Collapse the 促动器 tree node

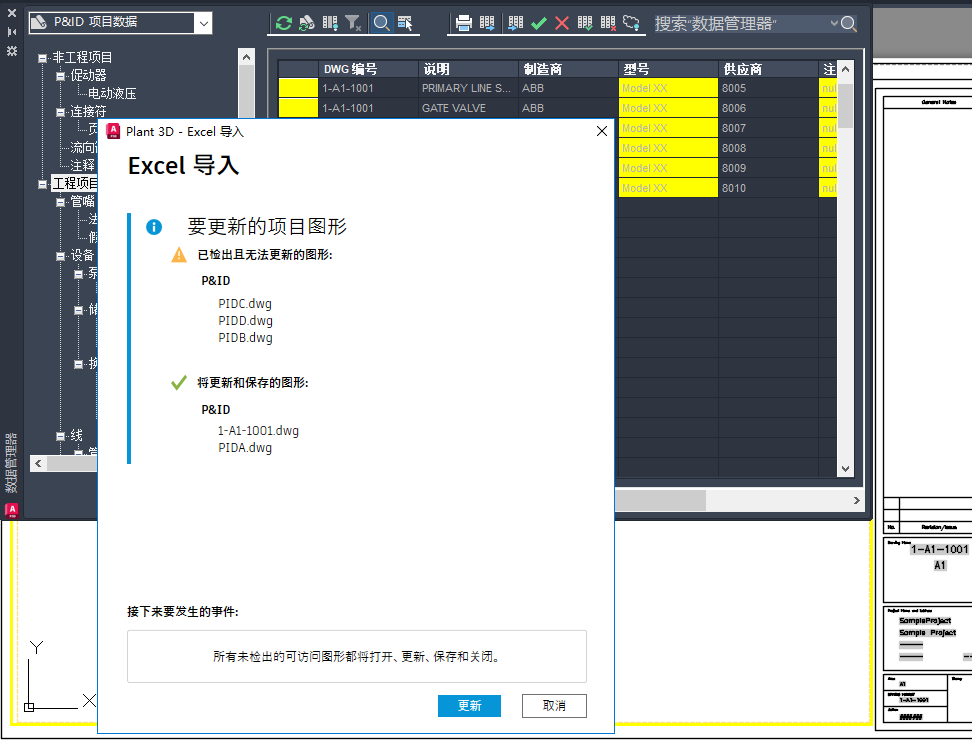pos(60,76)
